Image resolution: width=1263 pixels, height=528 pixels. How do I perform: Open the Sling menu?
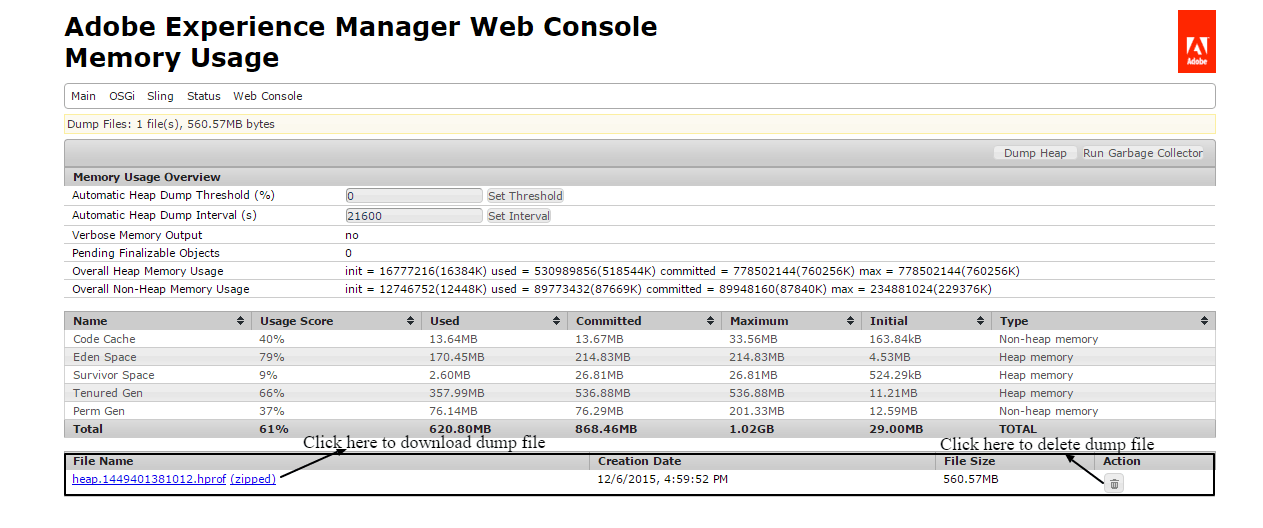click(x=160, y=96)
